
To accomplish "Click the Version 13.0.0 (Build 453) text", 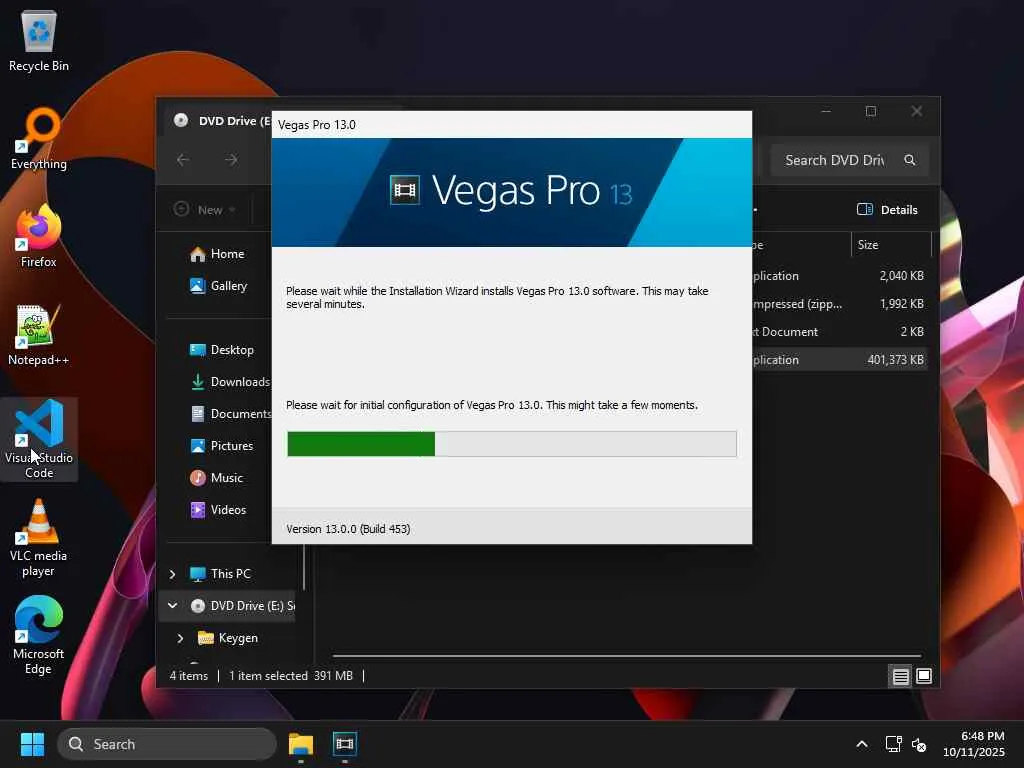I will (348, 529).
